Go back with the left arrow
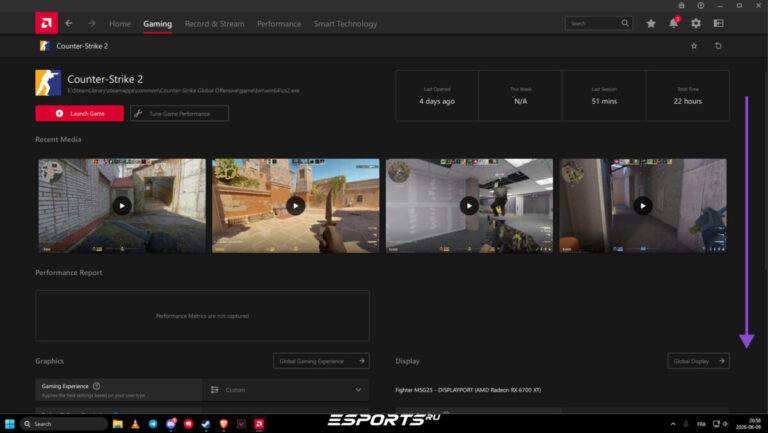This screenshot has width=768, height=433. 69,23
